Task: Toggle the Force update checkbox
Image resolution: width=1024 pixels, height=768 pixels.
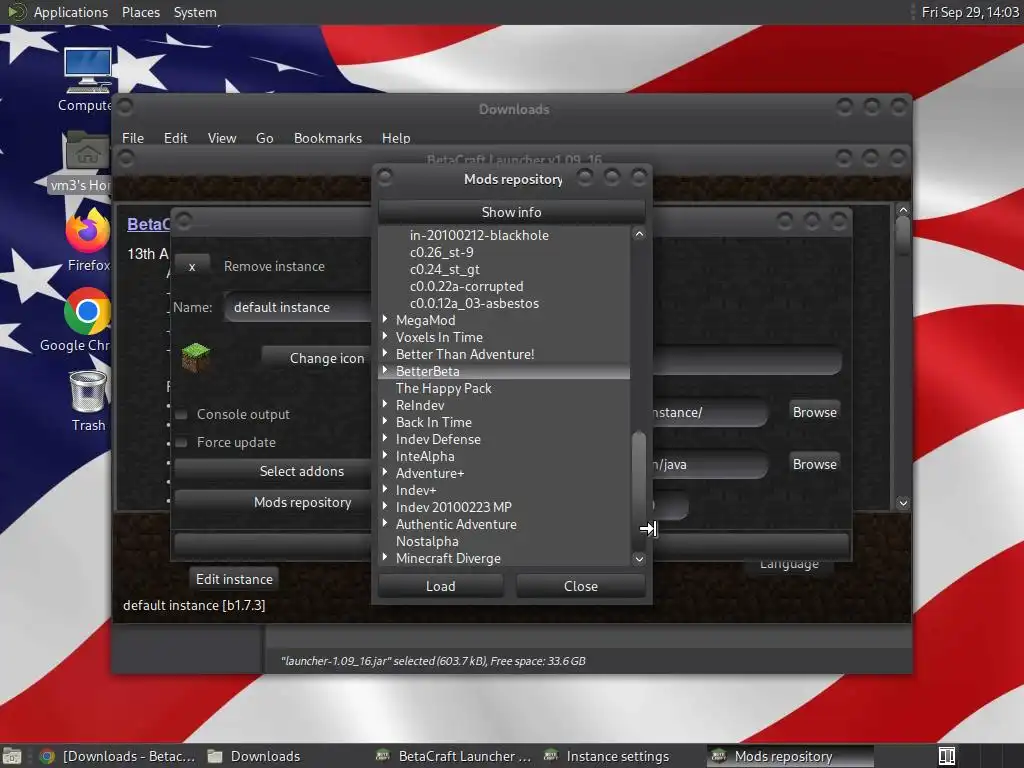Action: (x=182, y=442)
